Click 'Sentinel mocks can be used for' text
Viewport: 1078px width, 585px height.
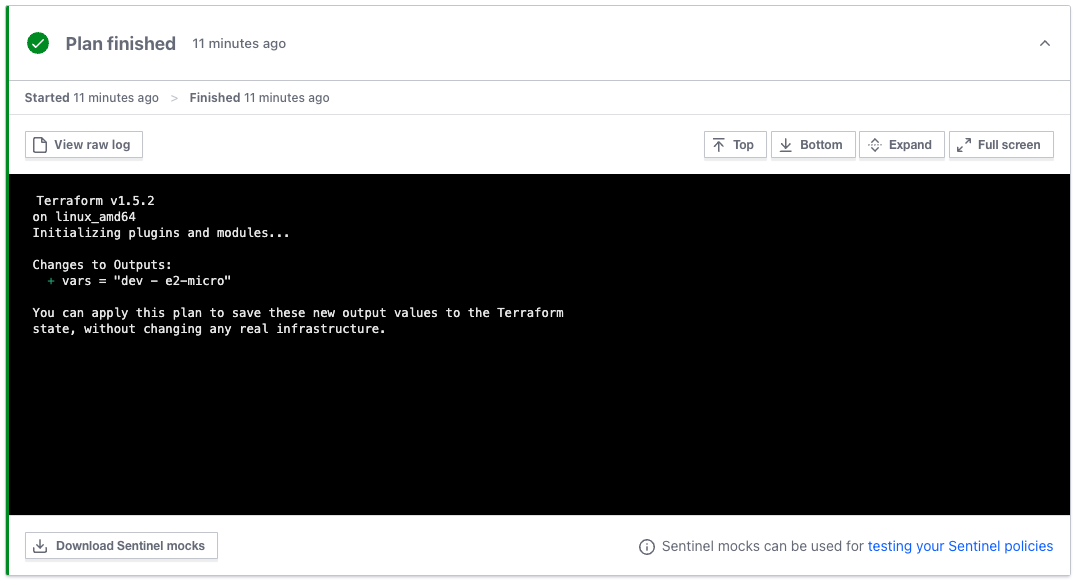(x=762, y=547)
